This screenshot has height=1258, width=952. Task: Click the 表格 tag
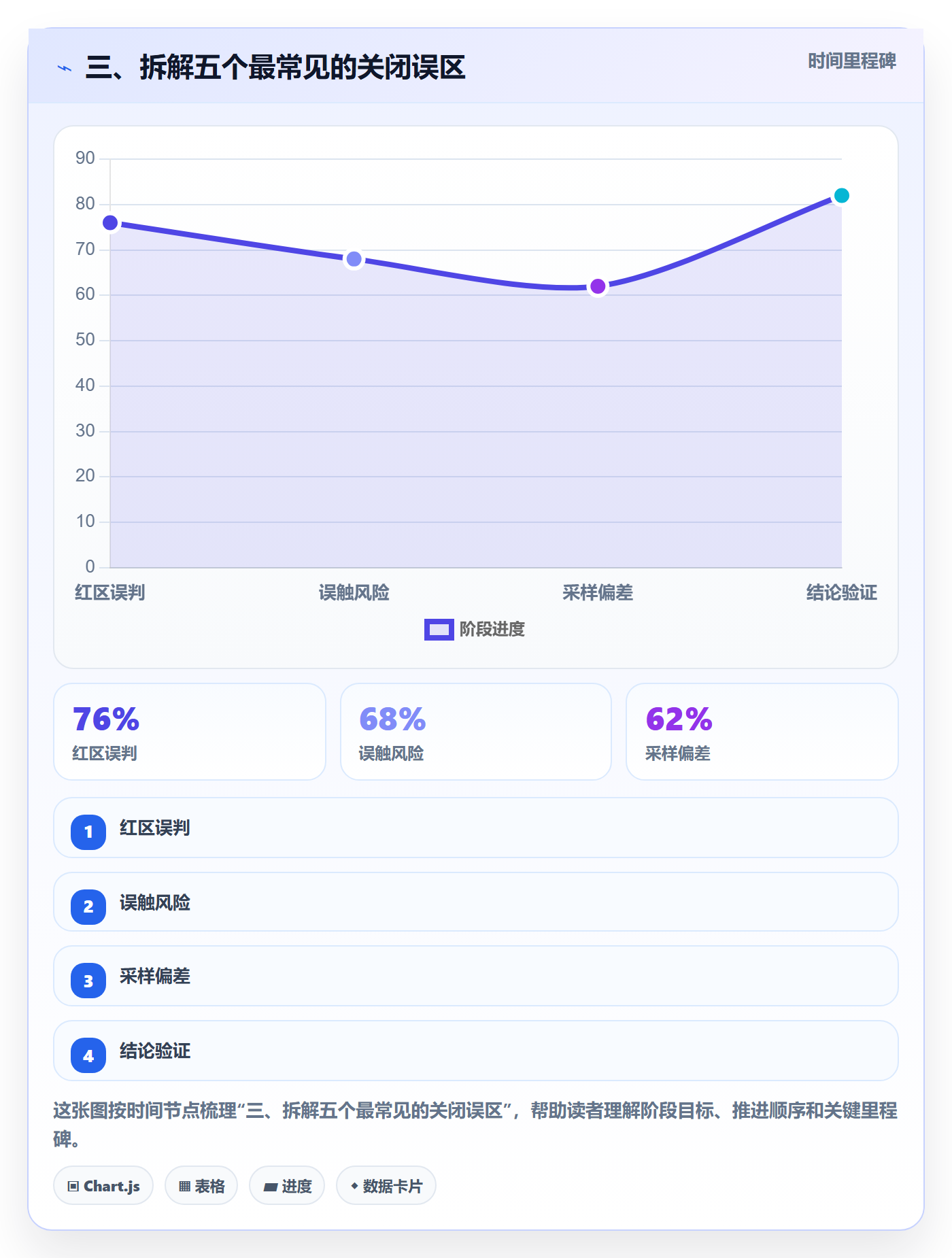(201, 1186)
